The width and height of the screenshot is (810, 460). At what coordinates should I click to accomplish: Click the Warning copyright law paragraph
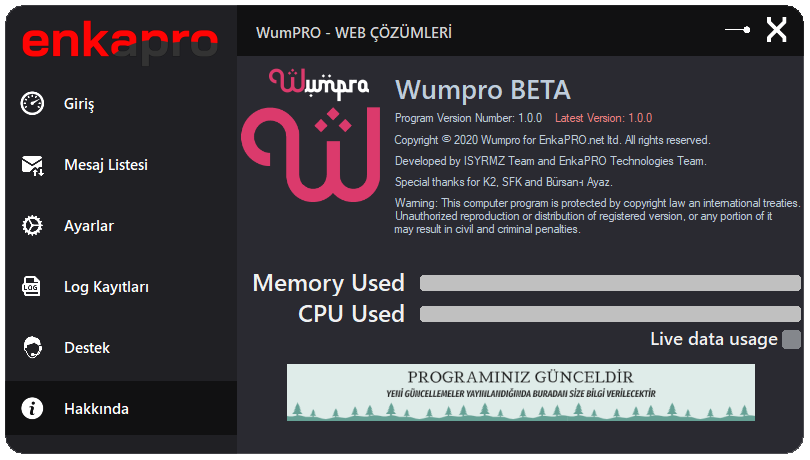[598, 216]
